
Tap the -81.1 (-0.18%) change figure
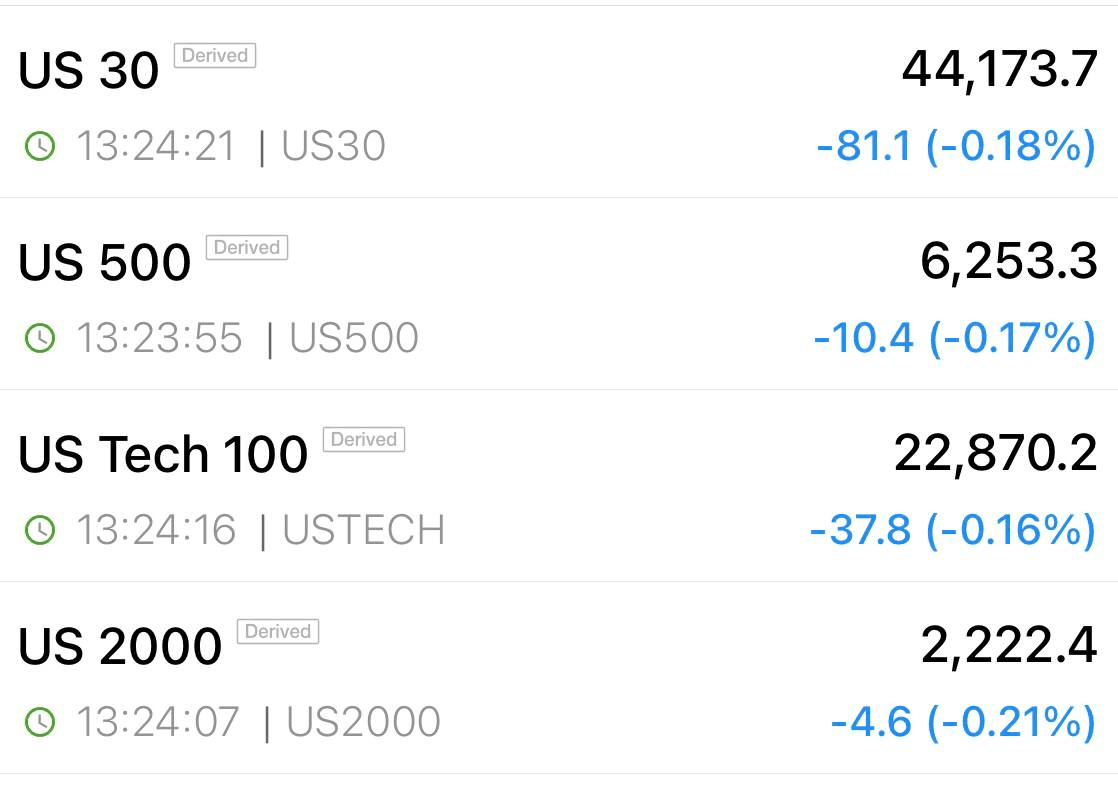[x=956, y=146]
